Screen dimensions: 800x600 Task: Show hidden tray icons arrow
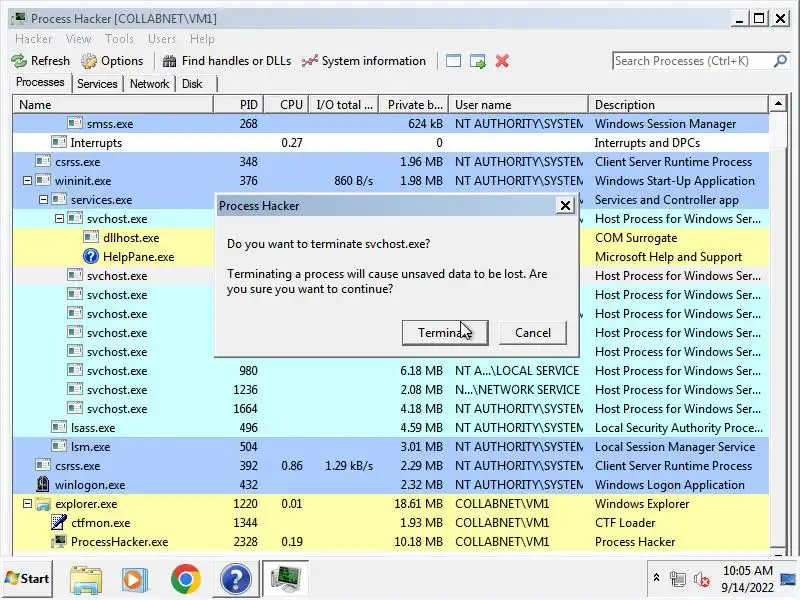pos(656,578)
